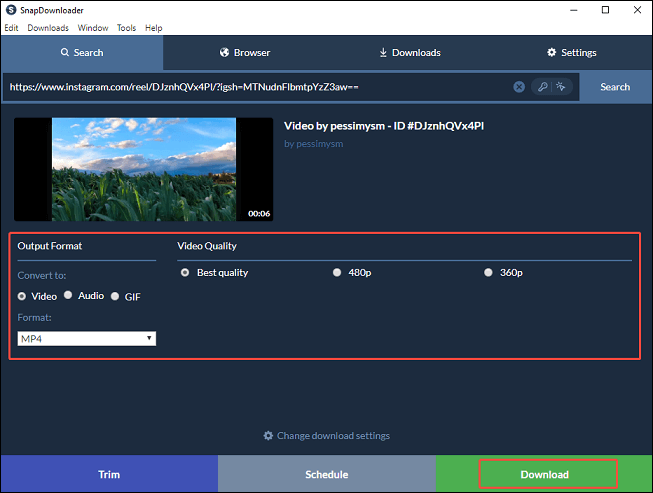Image resolution: width=653 pixels, height=493 pixels.
Task: Click the magnifier icon on Search tab
Action: pos(65,52)
